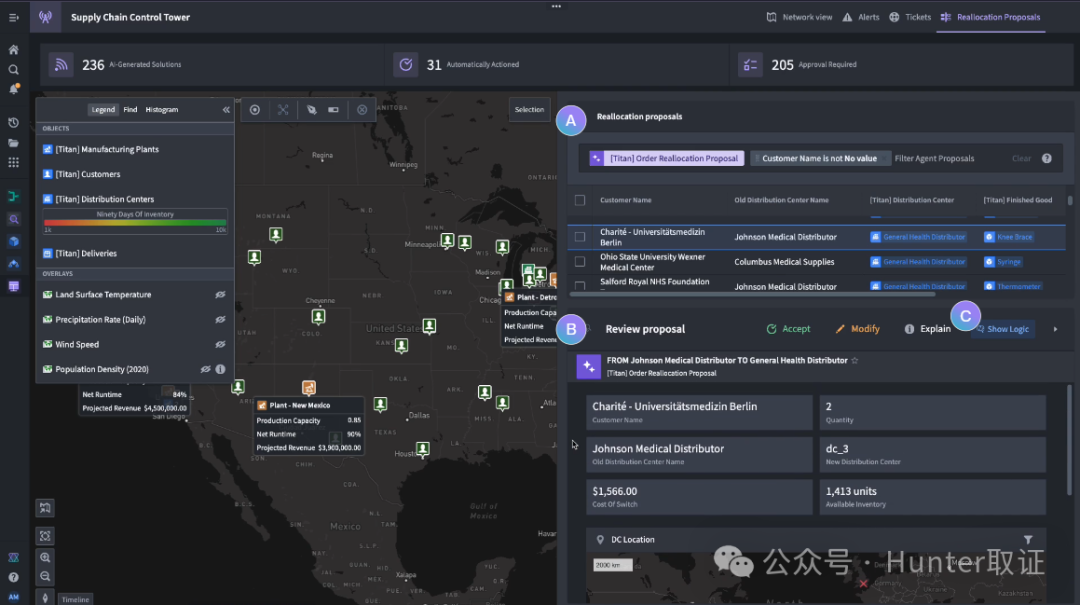The width and height of the screenshot is (1080, 605).
Task: Star the Johnson Medical Distributor proposal
Action: click(x=855, y=360)
